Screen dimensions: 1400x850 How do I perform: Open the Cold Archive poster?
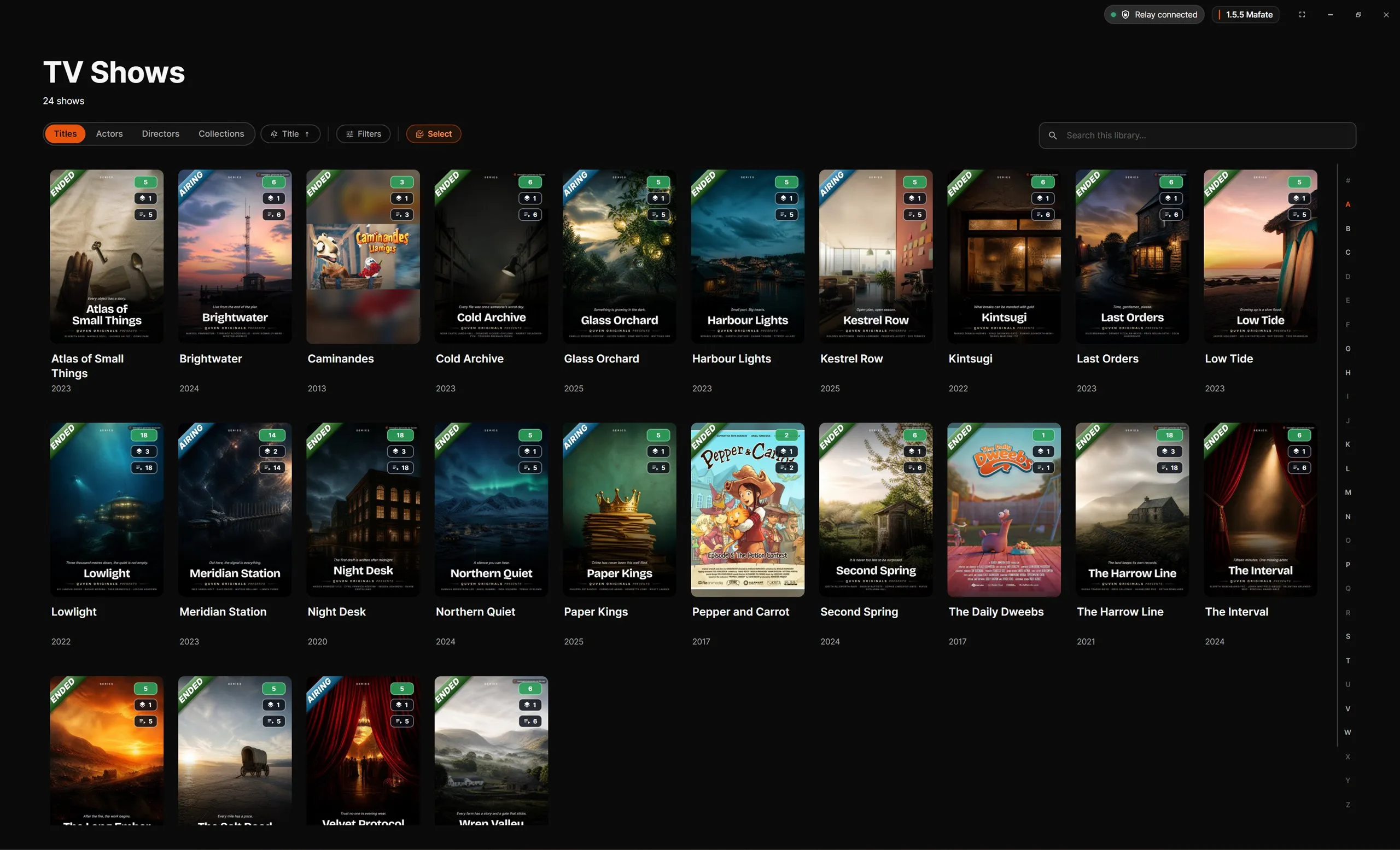(492, 257)
